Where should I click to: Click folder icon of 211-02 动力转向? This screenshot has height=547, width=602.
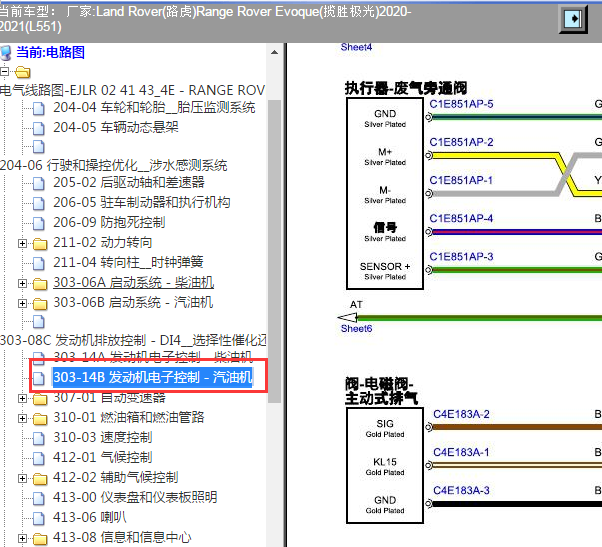tap(40, 243)
